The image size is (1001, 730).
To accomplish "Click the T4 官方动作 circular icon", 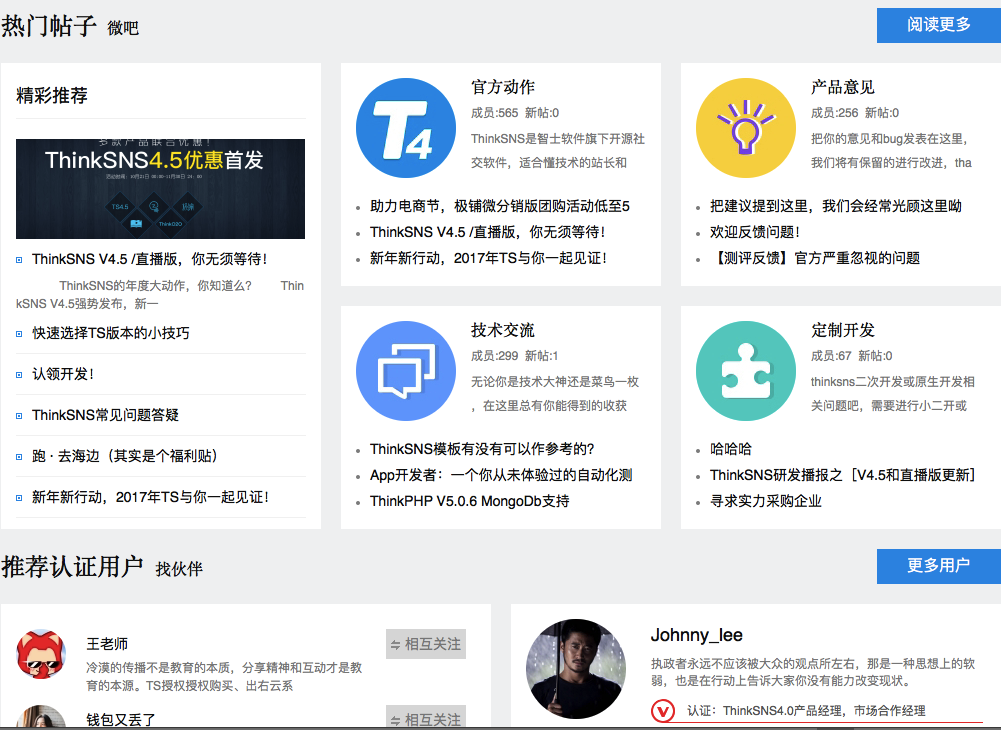I will [x=405, y=127].
